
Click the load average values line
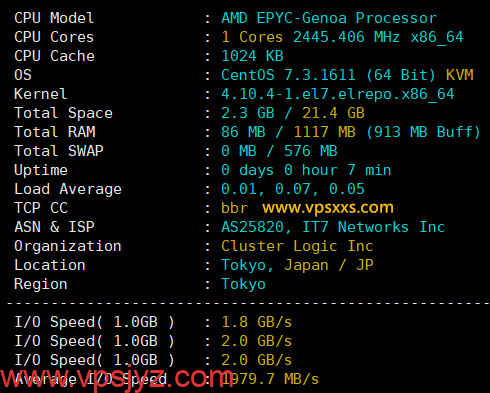(293, 189)
